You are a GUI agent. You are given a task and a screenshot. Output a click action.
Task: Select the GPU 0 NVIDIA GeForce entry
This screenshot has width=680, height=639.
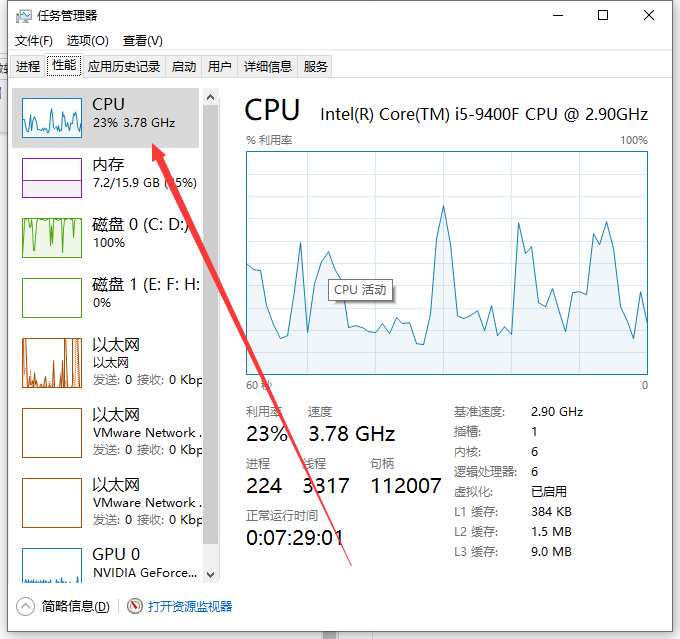point(110,563)
